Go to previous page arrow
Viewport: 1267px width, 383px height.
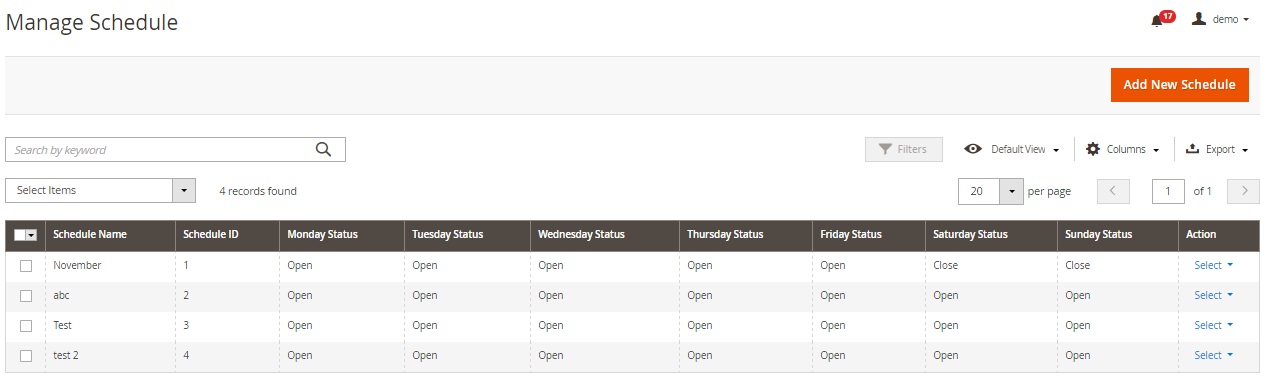pos(1113,191)
